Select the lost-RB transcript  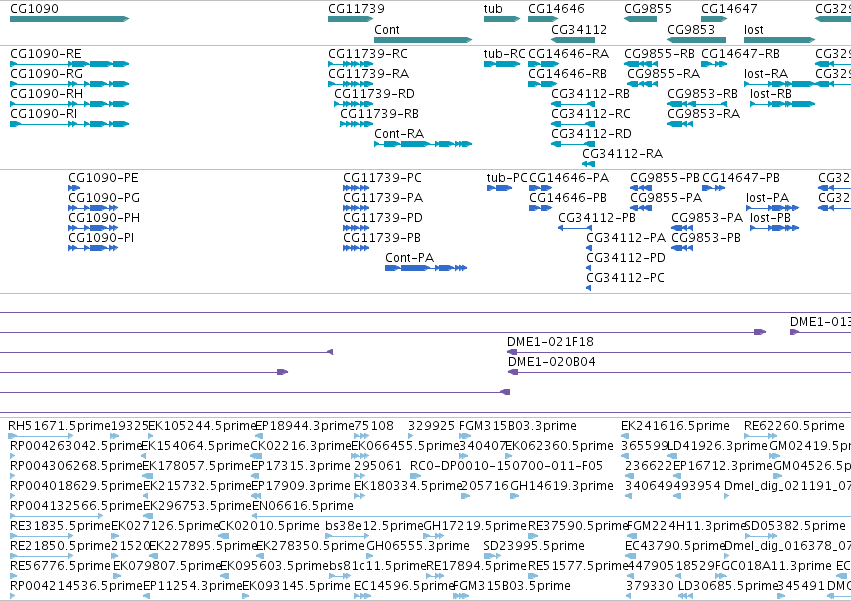click(x=783, y=104)
